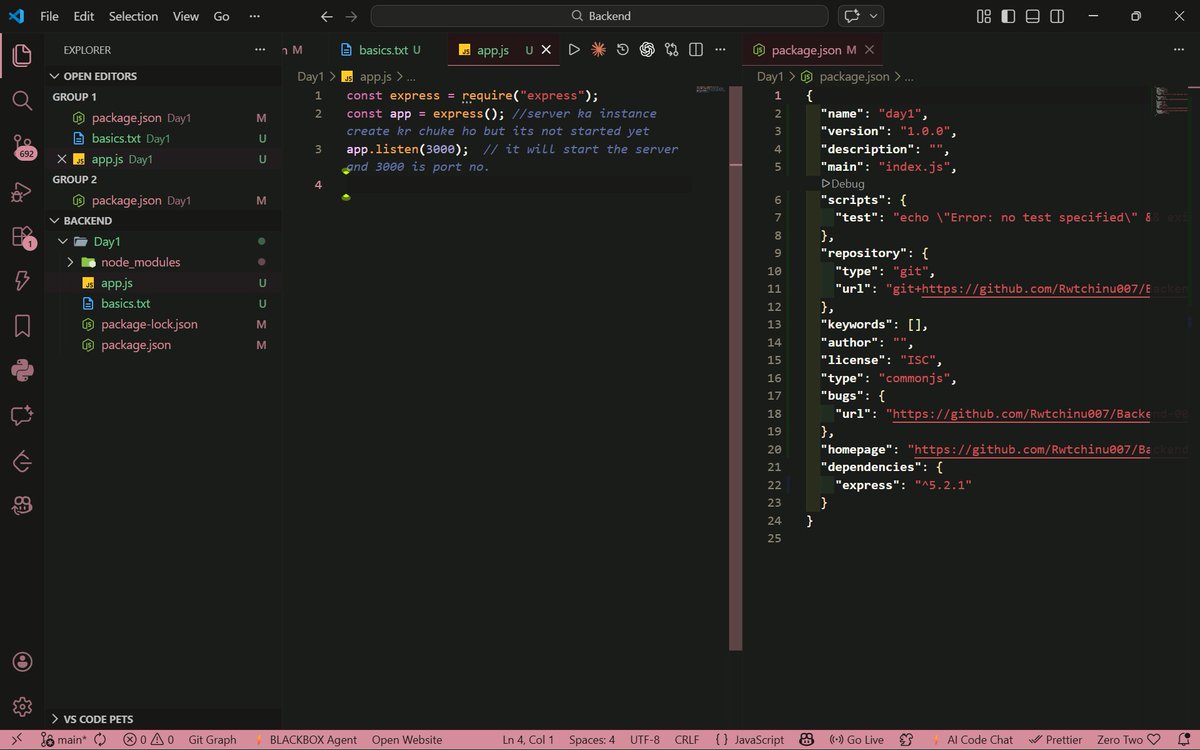1200x750 pixels.
Task: Click the compare changes icon in editor toolbar
Action: [x=671, y=49]
